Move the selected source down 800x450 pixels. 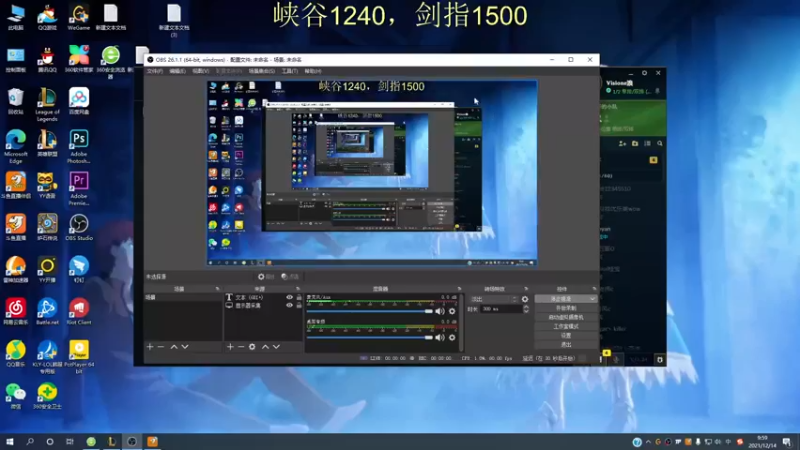click(x=277, y=347)
